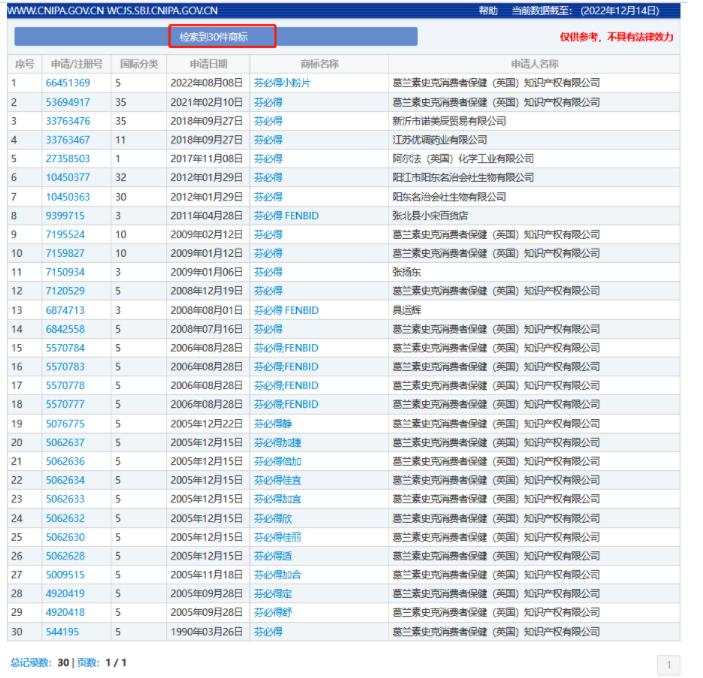Click the 国际分类 column header
Viewport: 703px width, 678px height.
[x=139, y=64]
